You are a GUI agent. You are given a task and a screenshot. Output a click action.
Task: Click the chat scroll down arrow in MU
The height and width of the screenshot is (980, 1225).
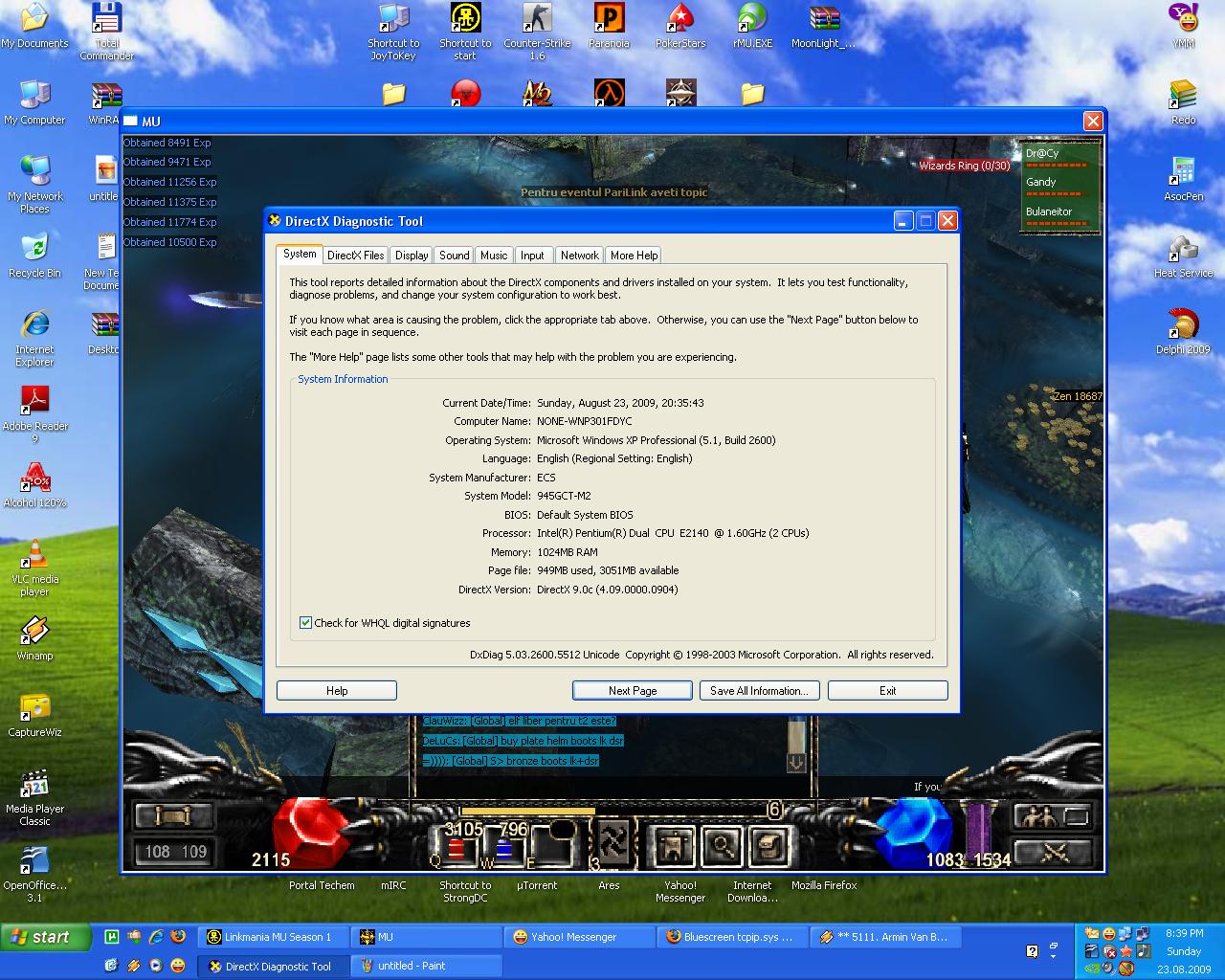pyautogui.click(x=796, y=763)
